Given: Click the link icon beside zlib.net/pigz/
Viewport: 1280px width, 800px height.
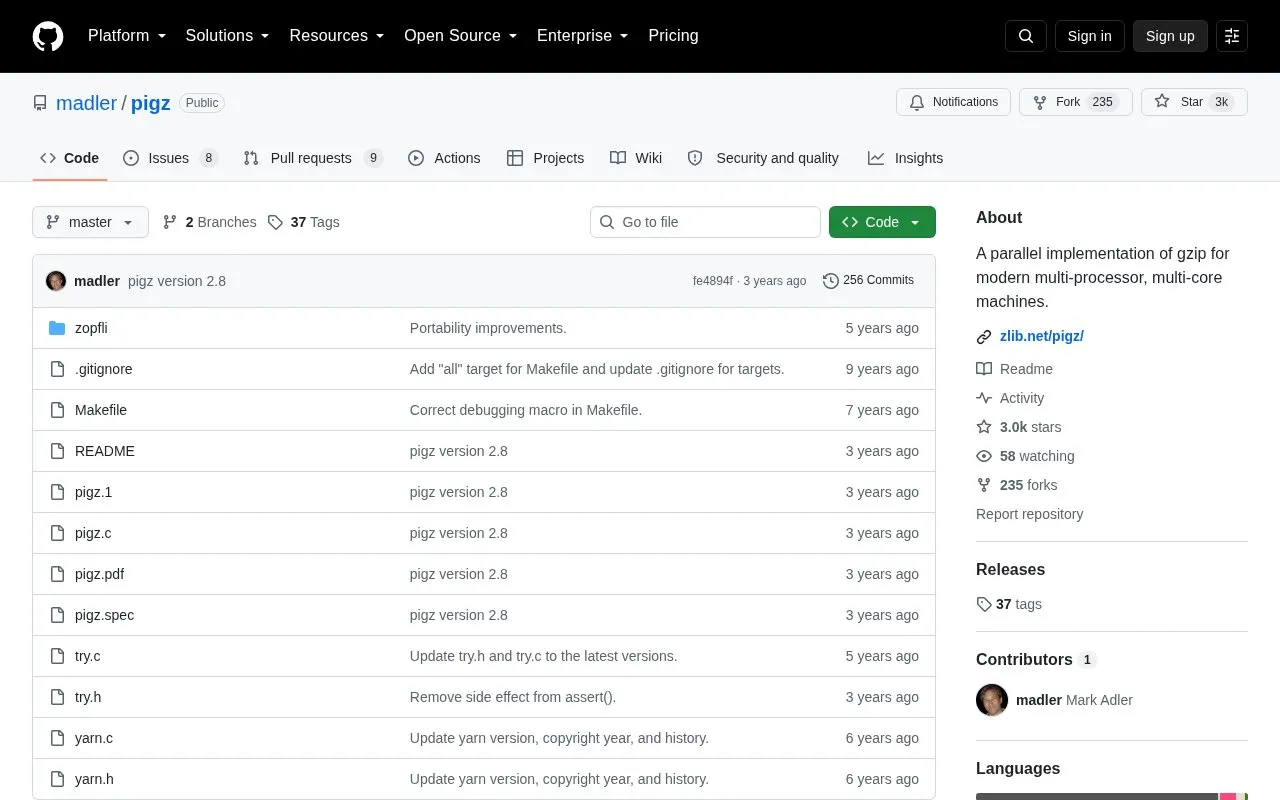Looking at the screenshot, I should pos(984,337).
